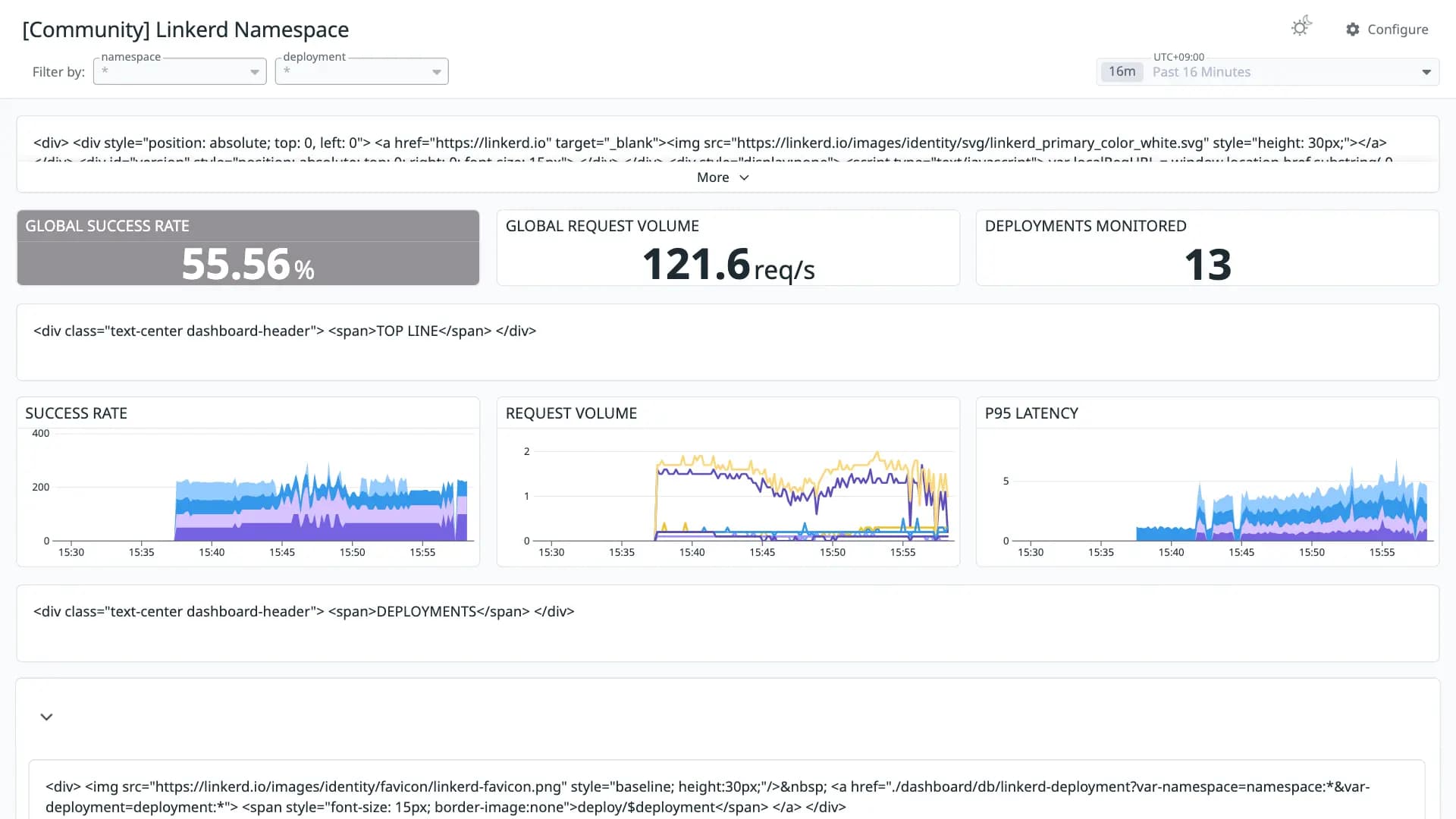The height and width of the screenshot is (819, 1456).
Task: Select the P95 Latency graph title
Action: [1031, 413]
